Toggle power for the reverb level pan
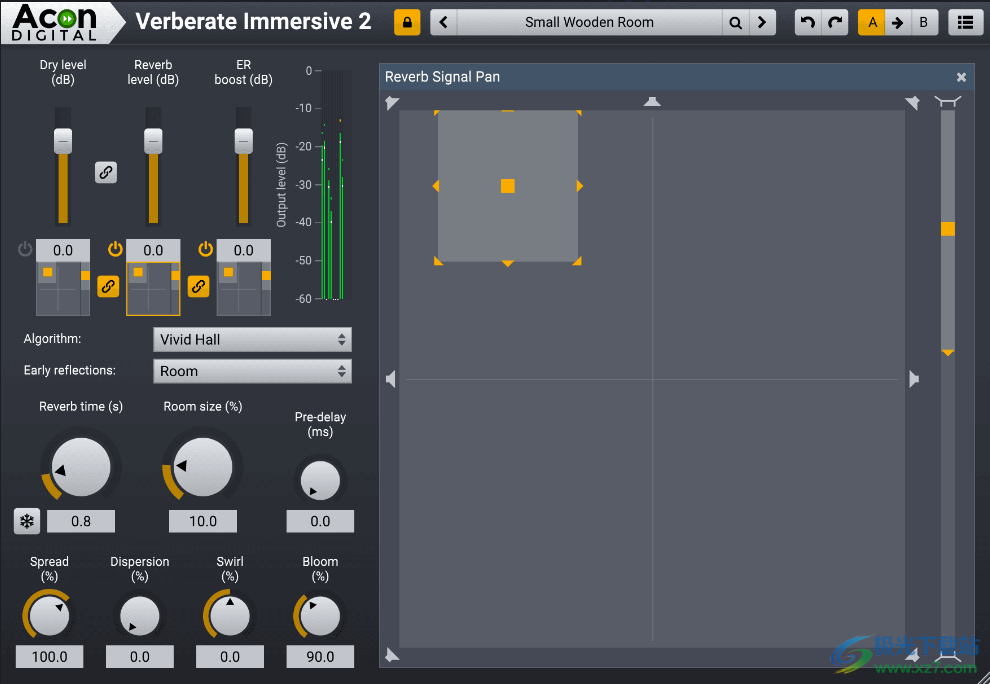Image resolution: width=990 pixels, height=684 pixels. pos(115,249)
